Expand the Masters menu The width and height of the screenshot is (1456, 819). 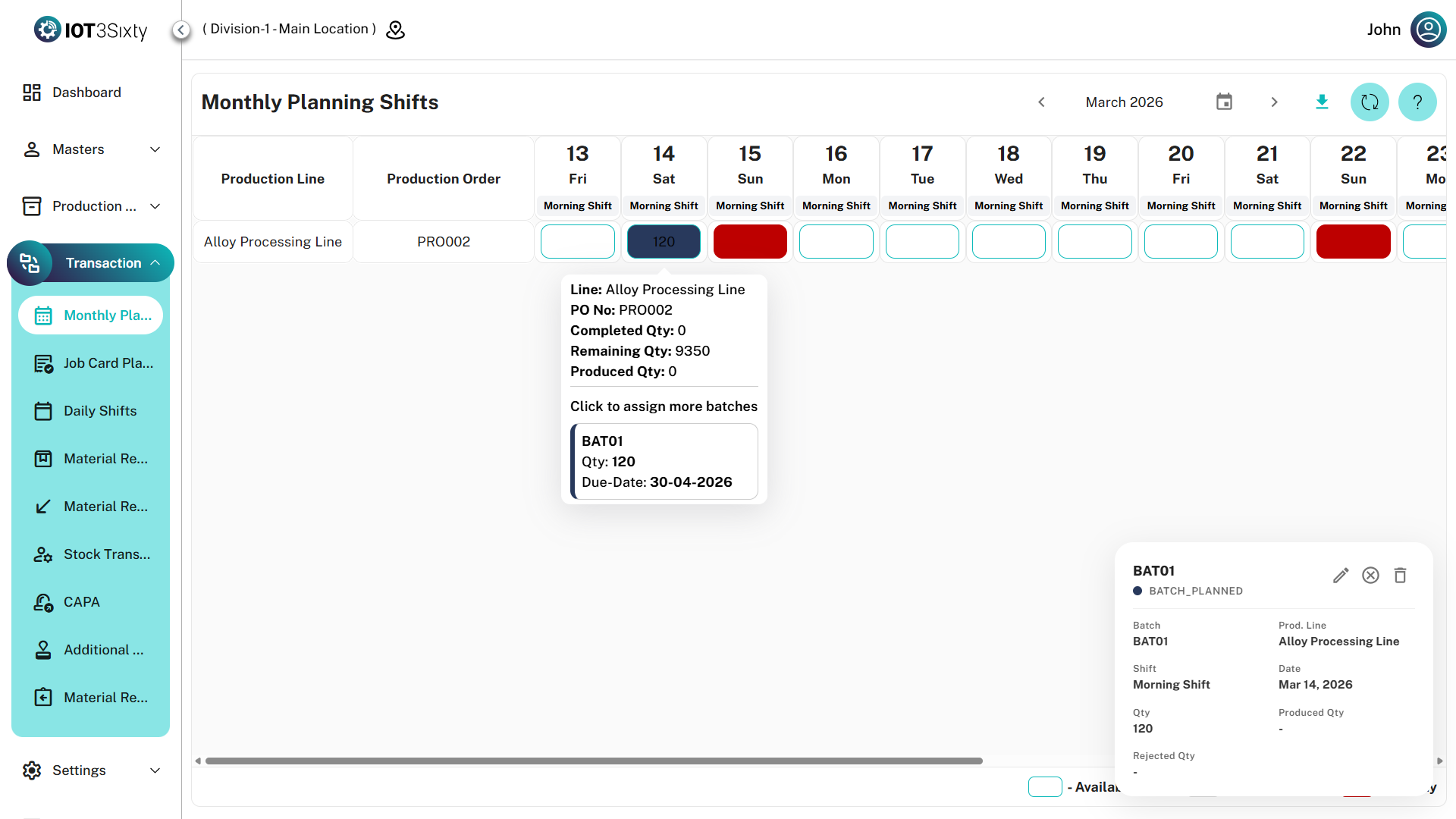91,149
